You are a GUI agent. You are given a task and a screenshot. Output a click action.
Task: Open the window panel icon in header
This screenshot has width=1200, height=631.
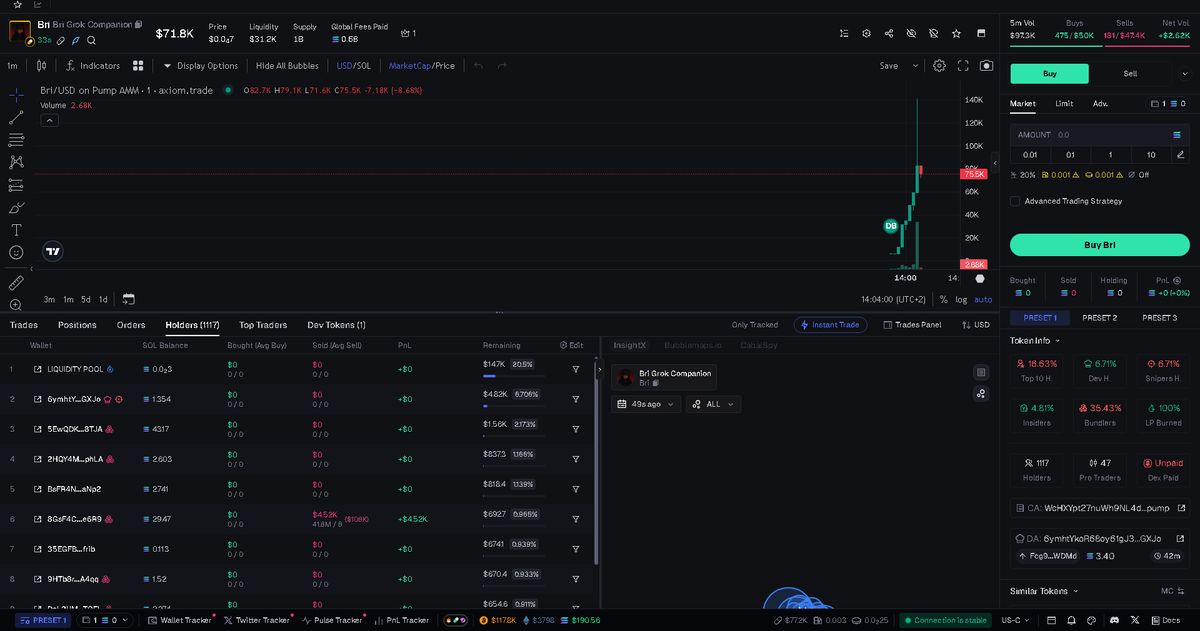coord(979,33)
